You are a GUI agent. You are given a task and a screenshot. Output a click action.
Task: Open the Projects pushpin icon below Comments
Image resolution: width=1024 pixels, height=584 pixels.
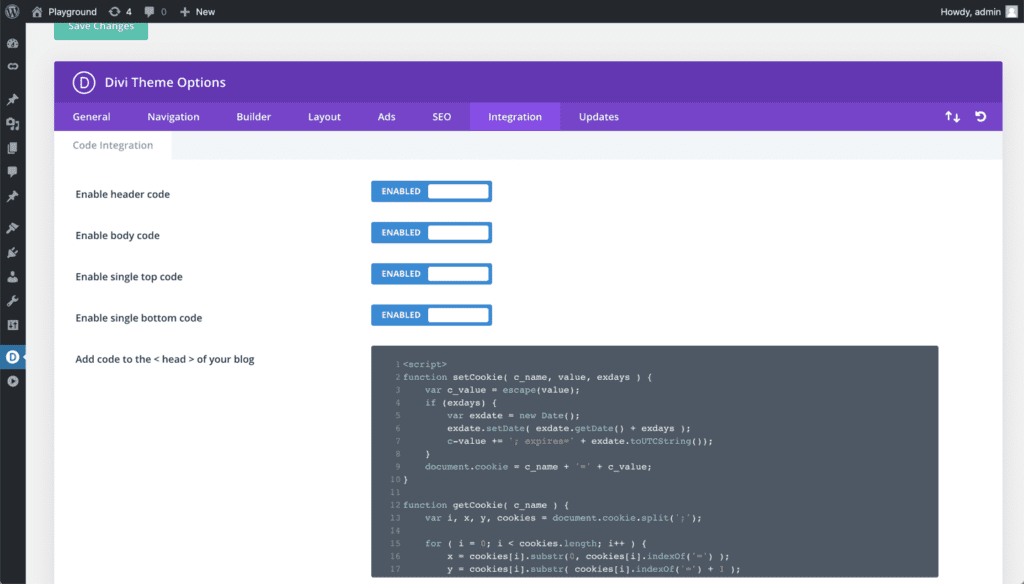[x=12, y=196]
